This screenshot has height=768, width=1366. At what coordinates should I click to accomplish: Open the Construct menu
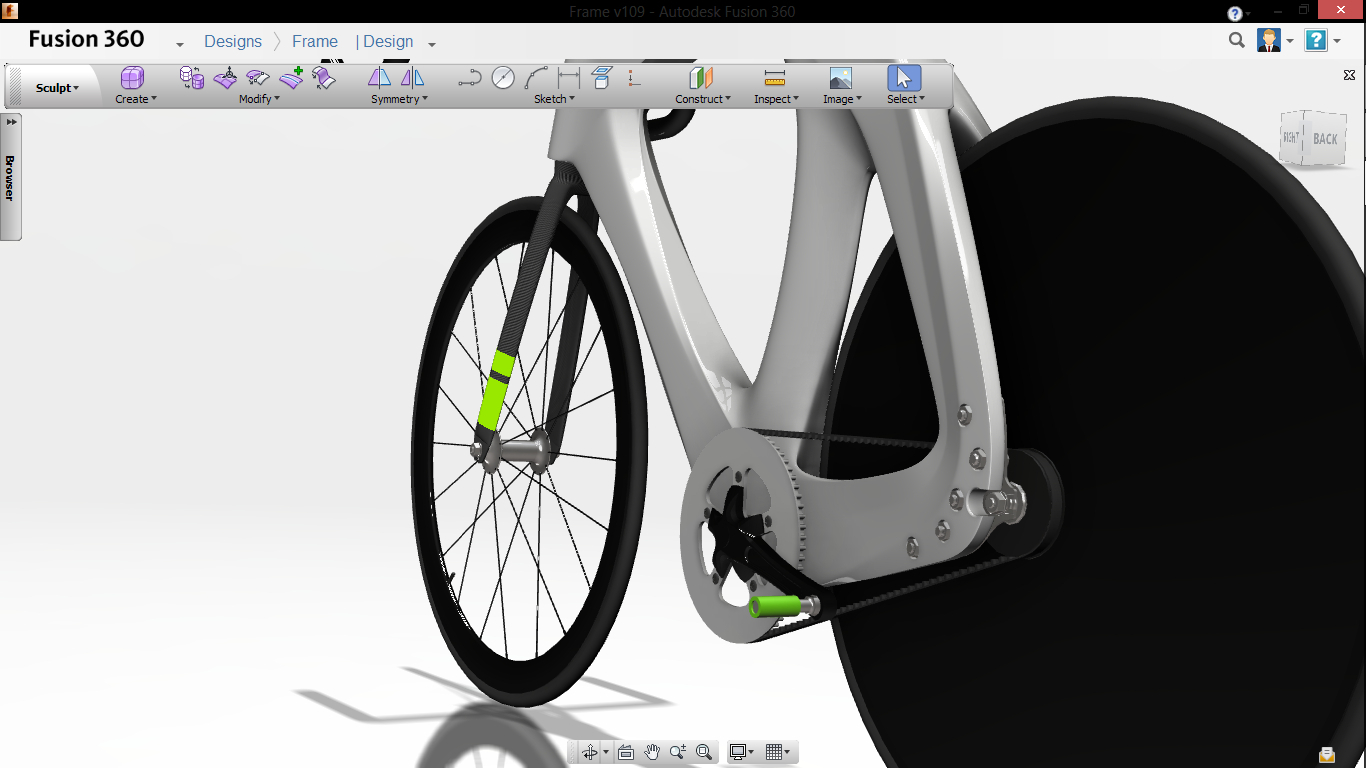coord(702,99)
